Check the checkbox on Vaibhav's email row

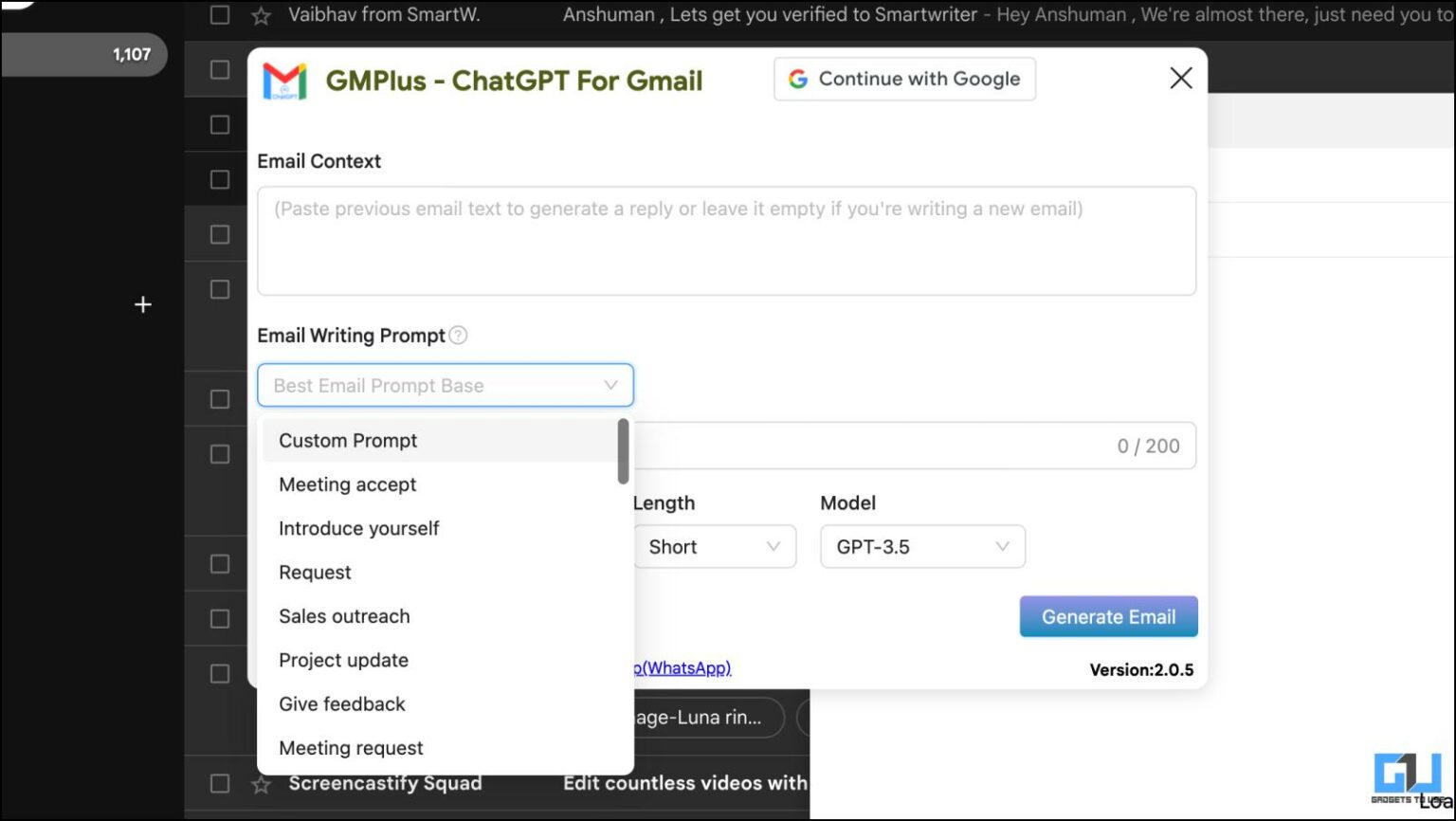219,15
